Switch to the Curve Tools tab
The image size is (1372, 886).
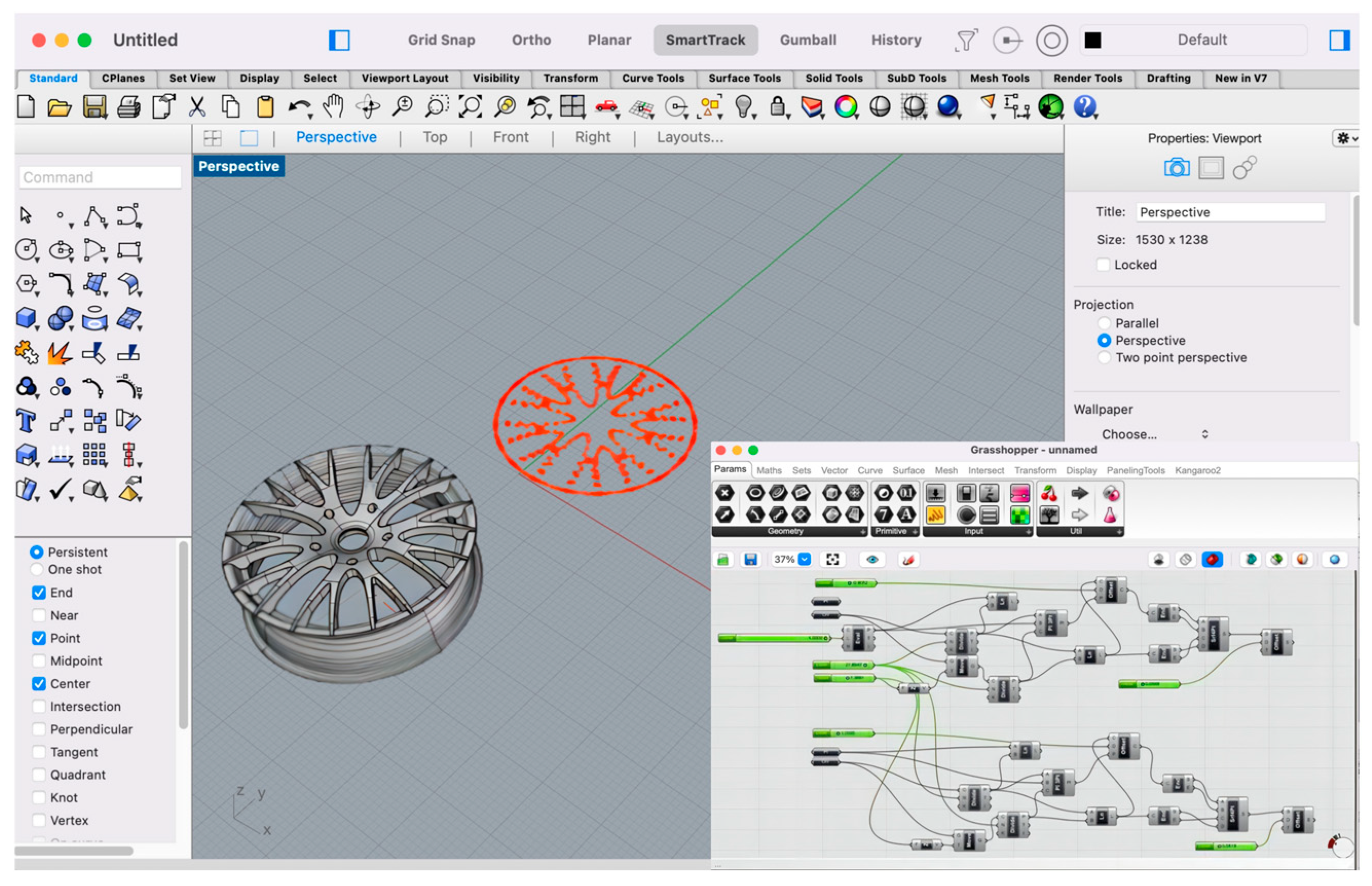(x=653, y=78)
